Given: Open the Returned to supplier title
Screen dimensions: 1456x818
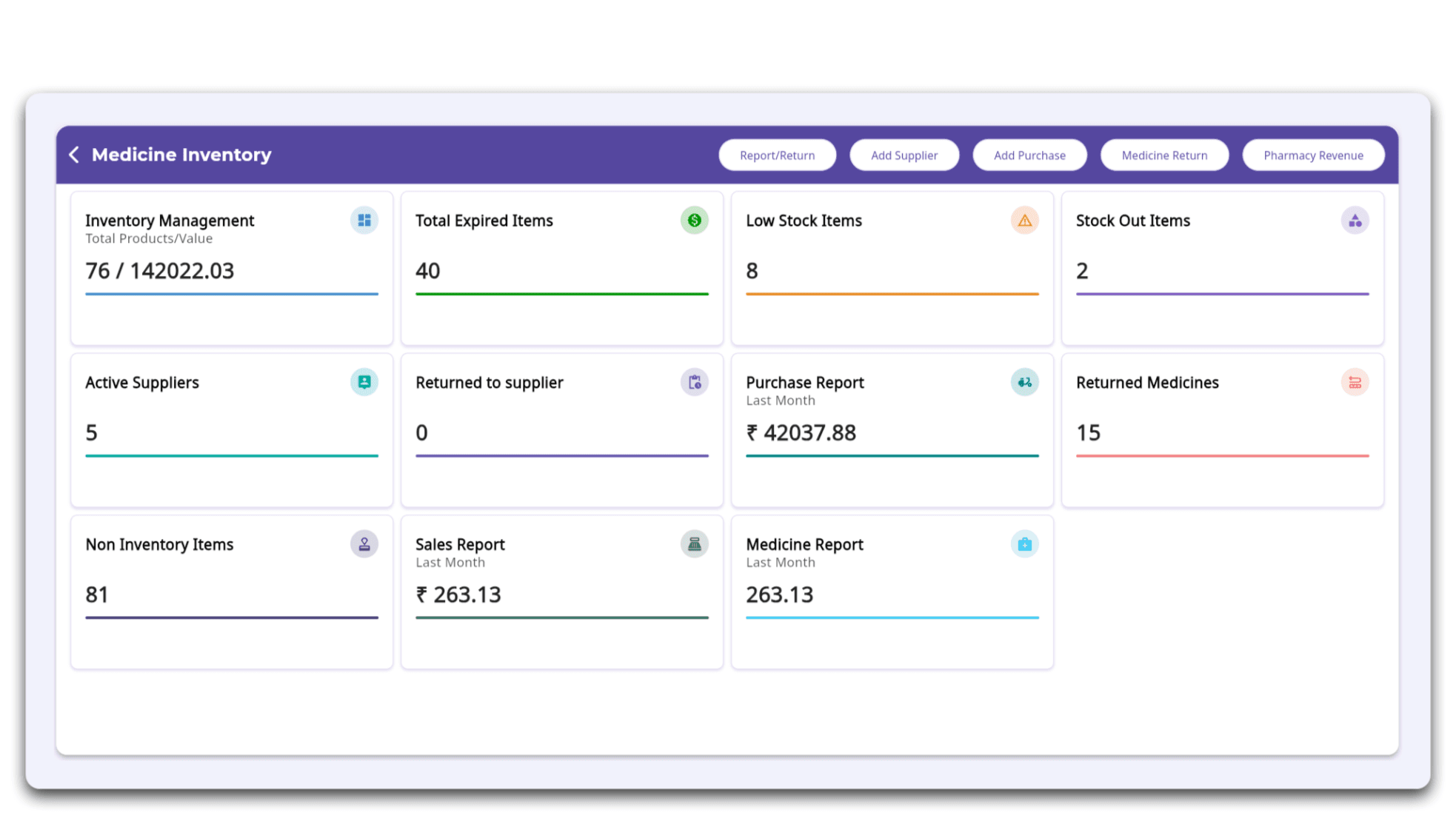Looking at the screenshot, I should [490, 383].
